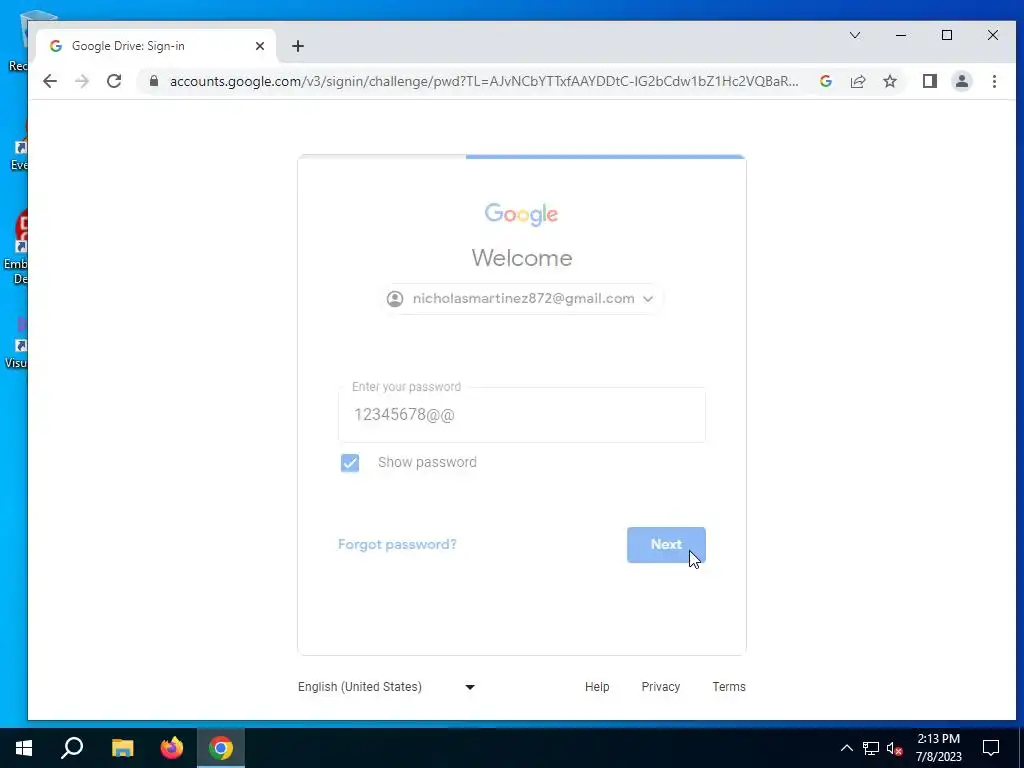View site information lock icon
The image size is (1024, 768).
coord(154,81)
